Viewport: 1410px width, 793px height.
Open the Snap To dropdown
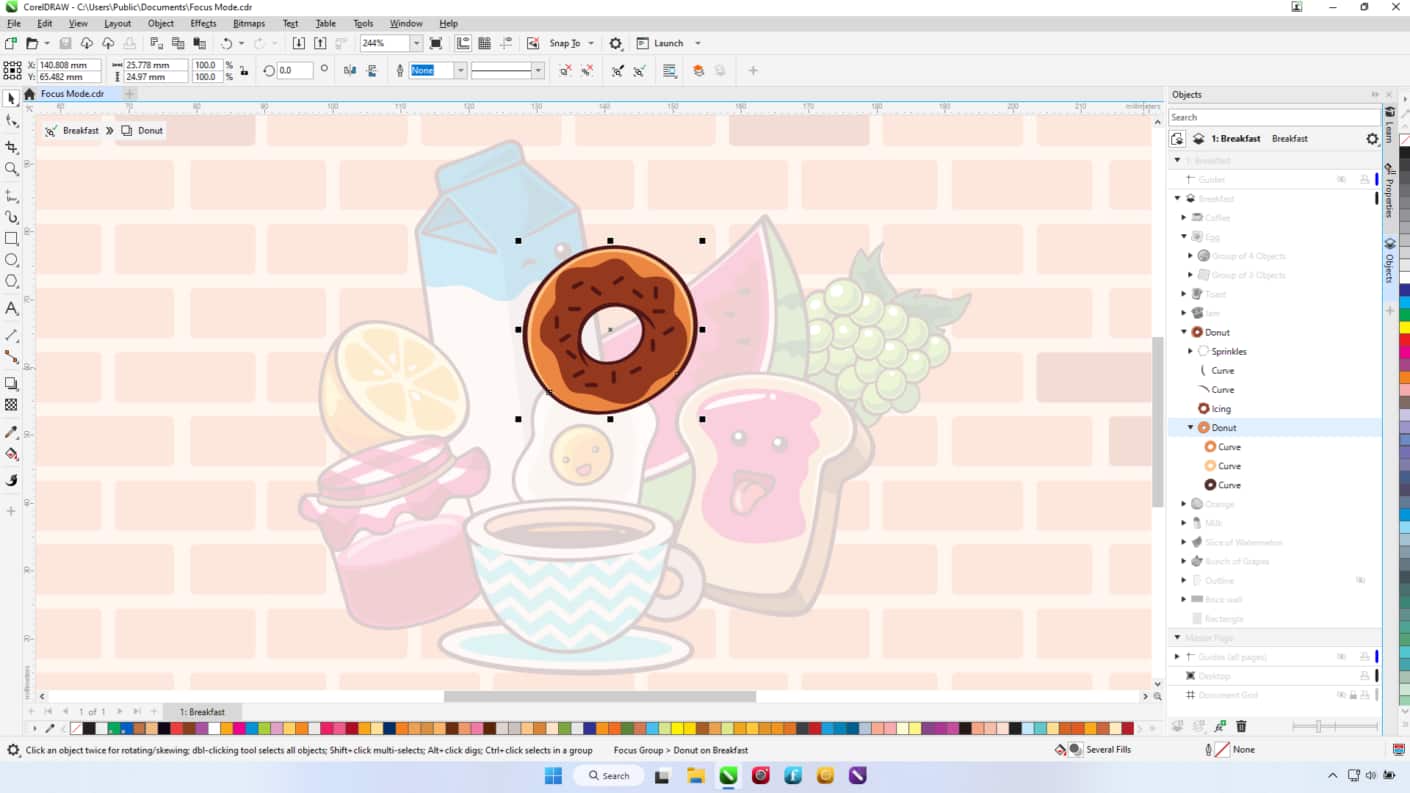click(x=567, y=43)
